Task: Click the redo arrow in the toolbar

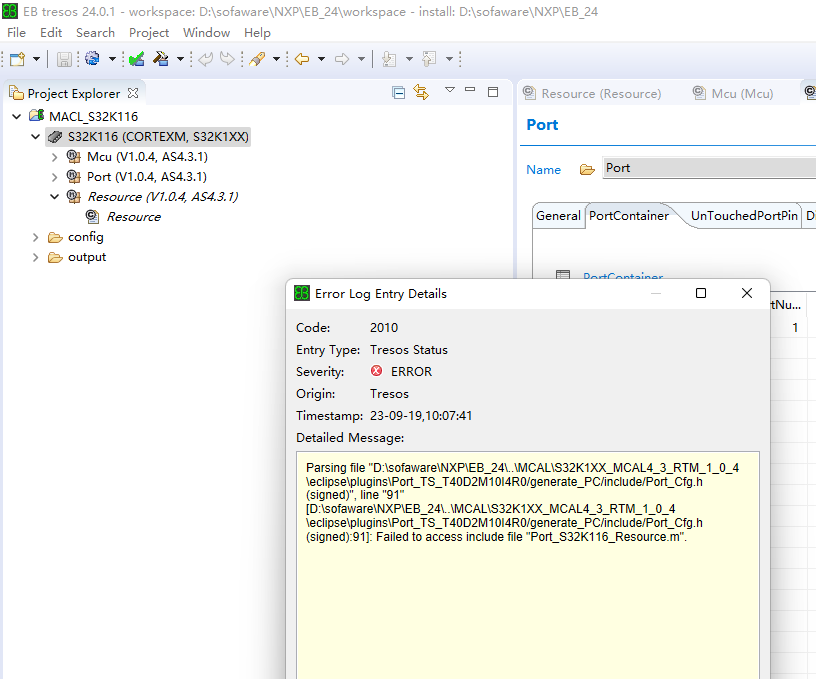Action: pyautogui.click(x=226, y=58)
